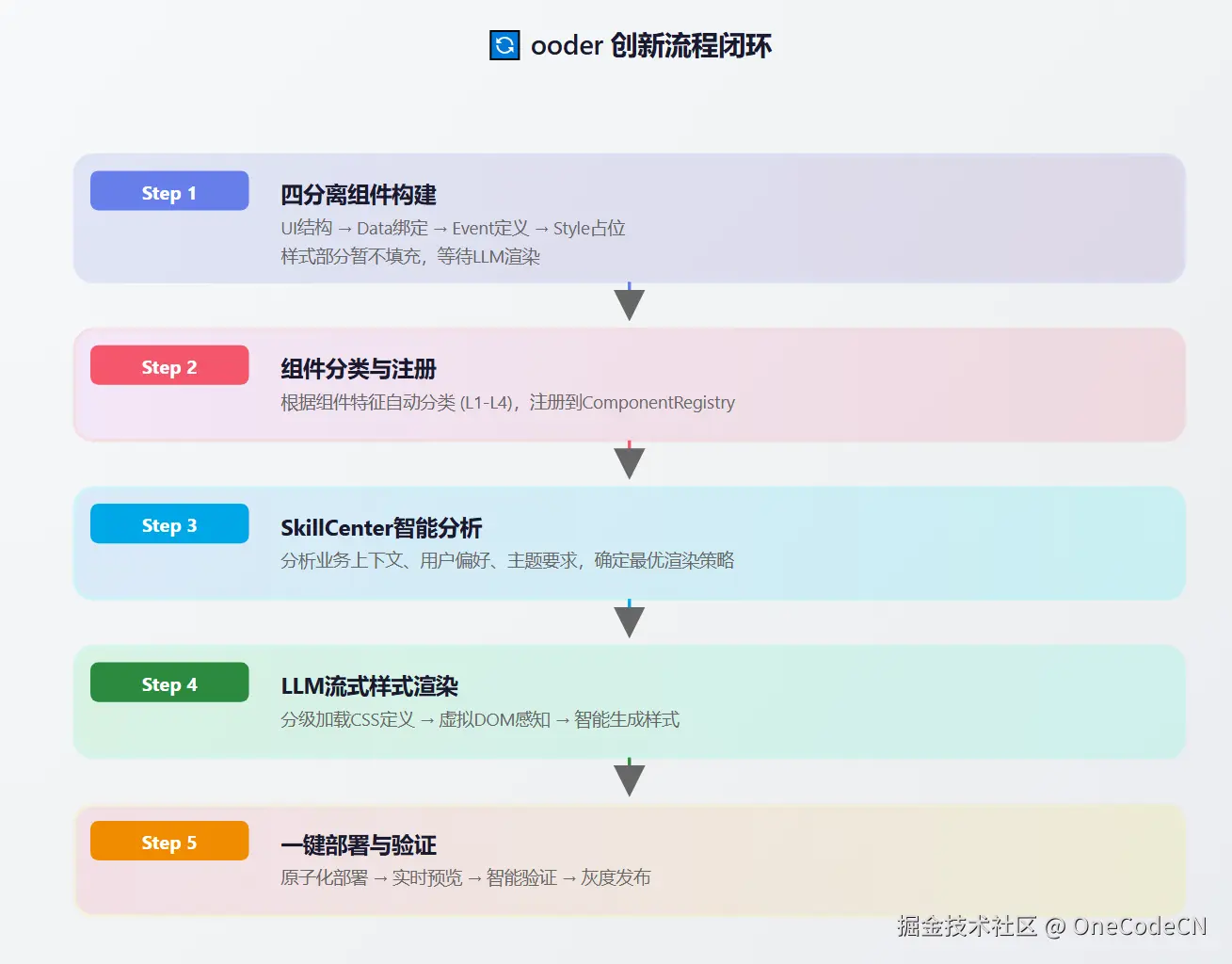Select the Step 1 blue badge
The width and height of the screenshot is (1232, 964).
[168, 192]
